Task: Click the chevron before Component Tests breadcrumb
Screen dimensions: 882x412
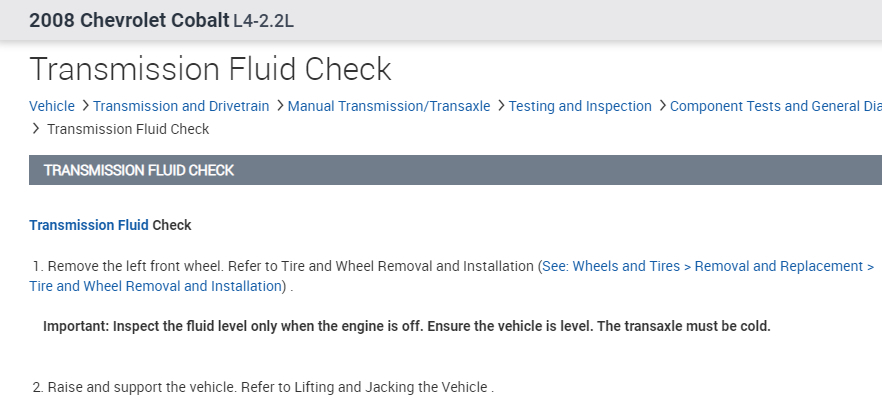Action: (662, 106)
